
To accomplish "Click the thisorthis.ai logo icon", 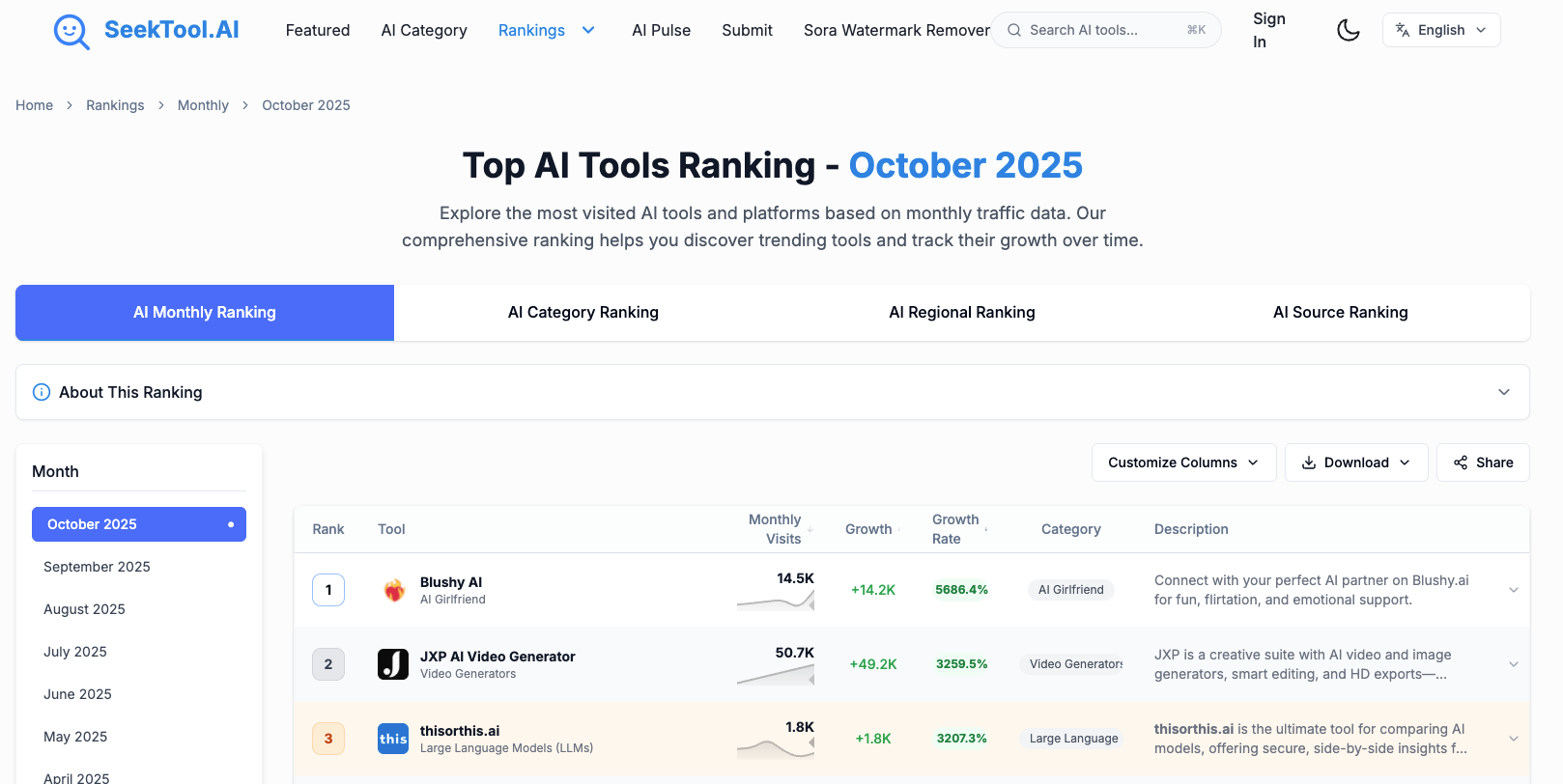I will pos(393,739).
